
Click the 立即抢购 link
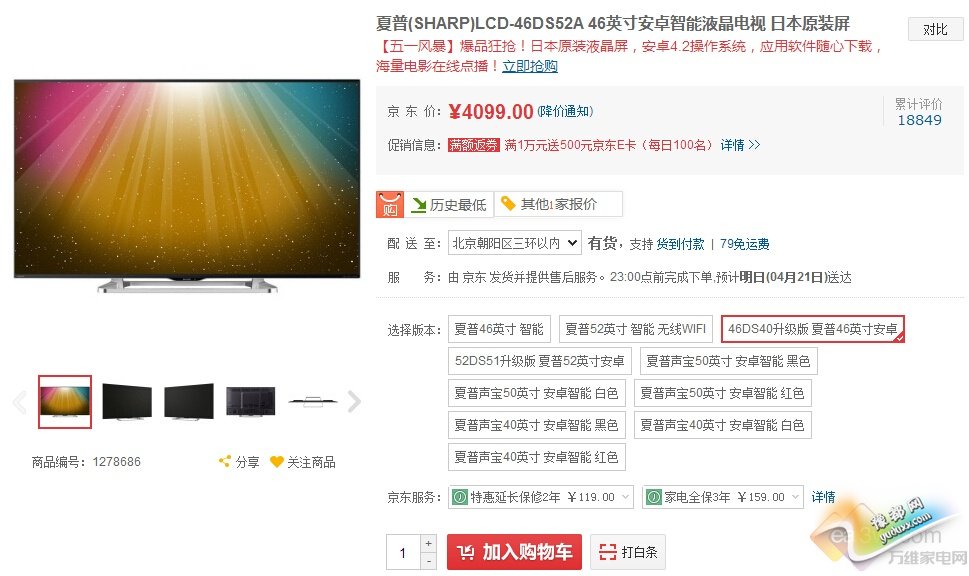530,66
